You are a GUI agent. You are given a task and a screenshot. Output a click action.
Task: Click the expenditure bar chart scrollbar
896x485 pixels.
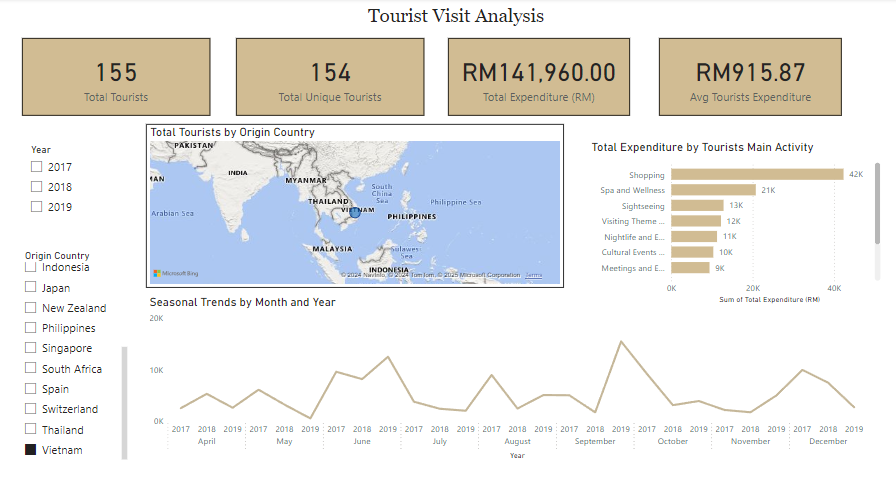point(878,203)
